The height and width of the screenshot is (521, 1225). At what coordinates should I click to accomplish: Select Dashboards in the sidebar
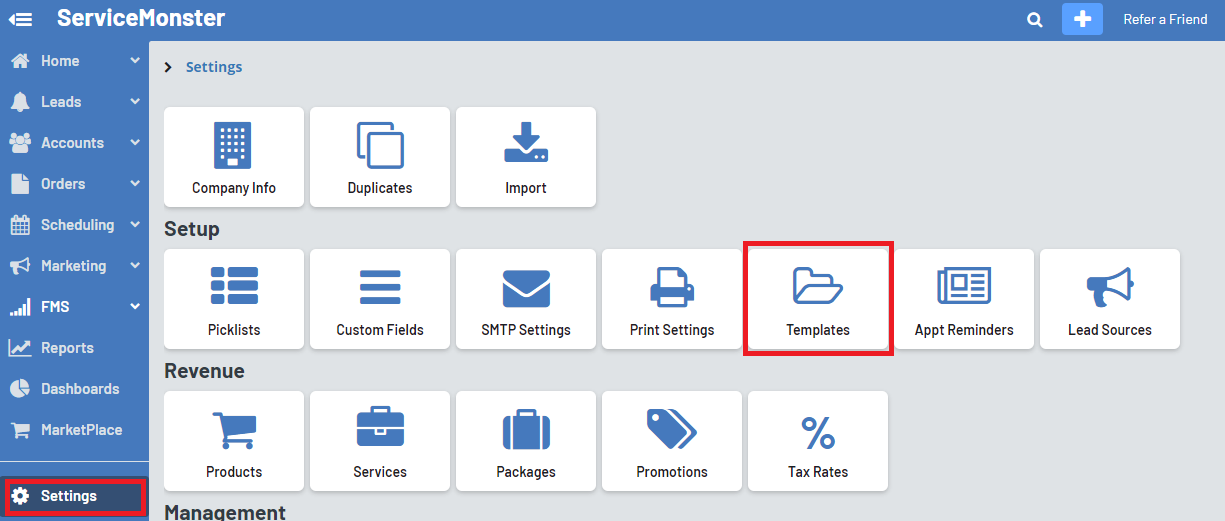click(79, 389)
